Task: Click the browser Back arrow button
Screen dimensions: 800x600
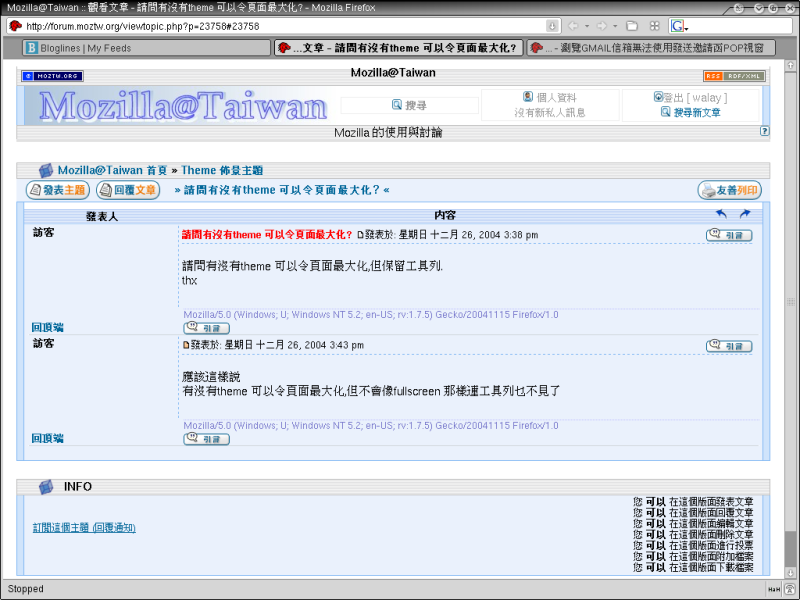Action: point(574,26)
